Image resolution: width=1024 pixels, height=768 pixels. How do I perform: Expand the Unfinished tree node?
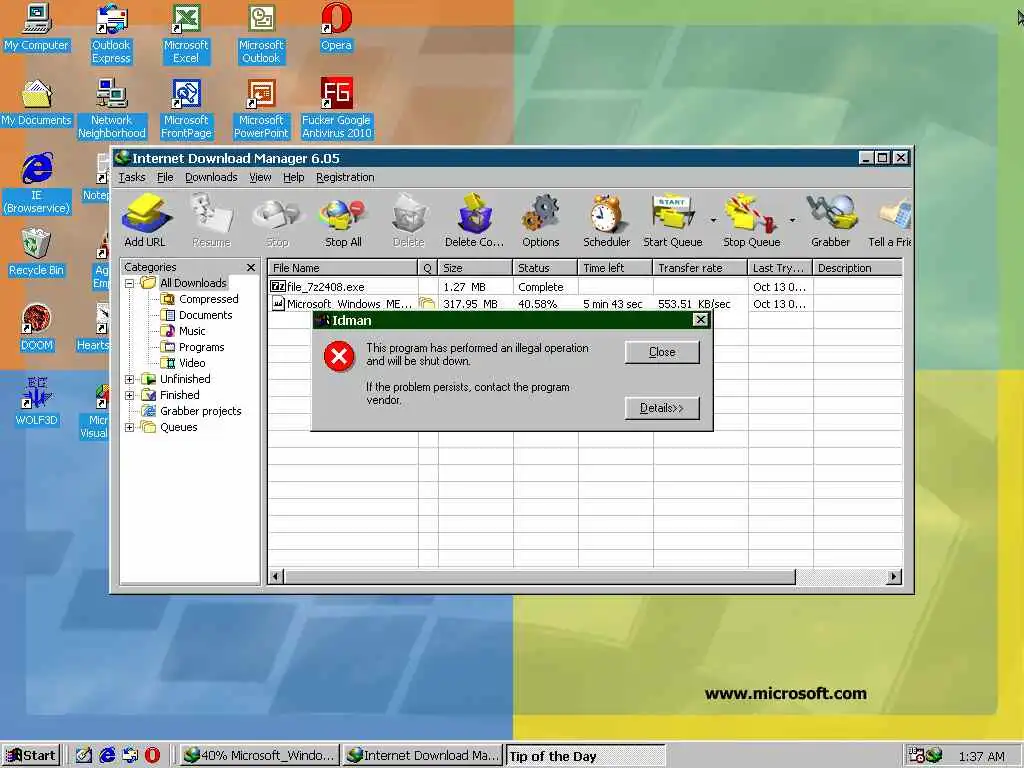coord(129,379)
